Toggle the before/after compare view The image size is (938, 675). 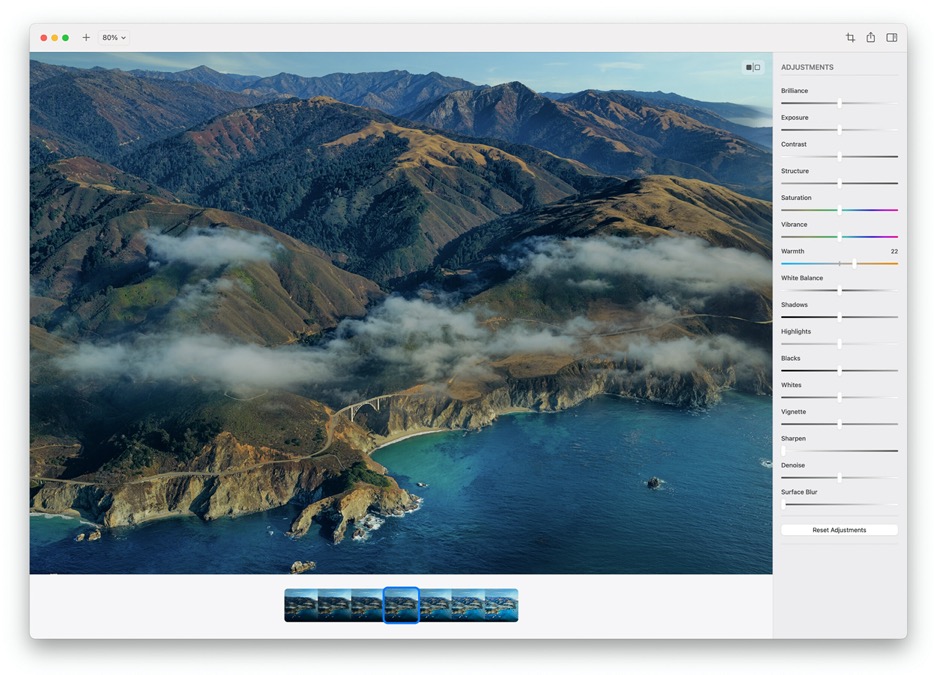pyautogui.click(x=752, y=67)
